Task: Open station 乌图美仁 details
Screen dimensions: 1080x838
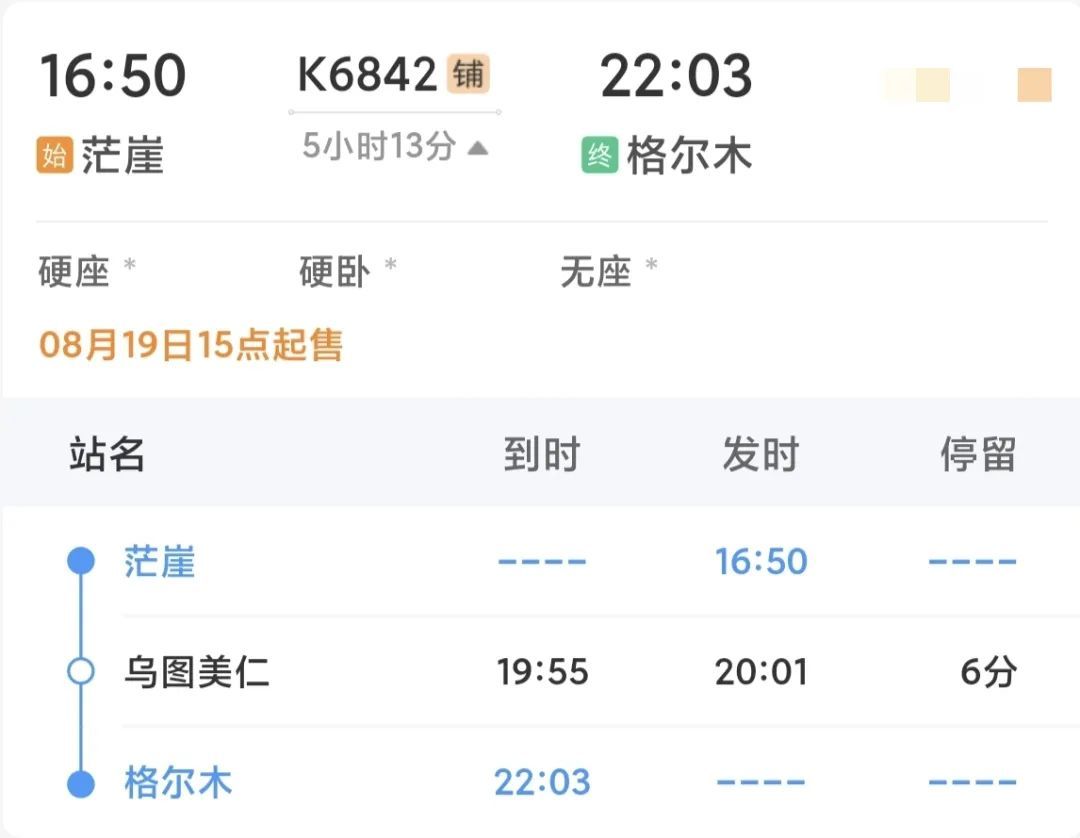Action: click(x=196, y=672)
